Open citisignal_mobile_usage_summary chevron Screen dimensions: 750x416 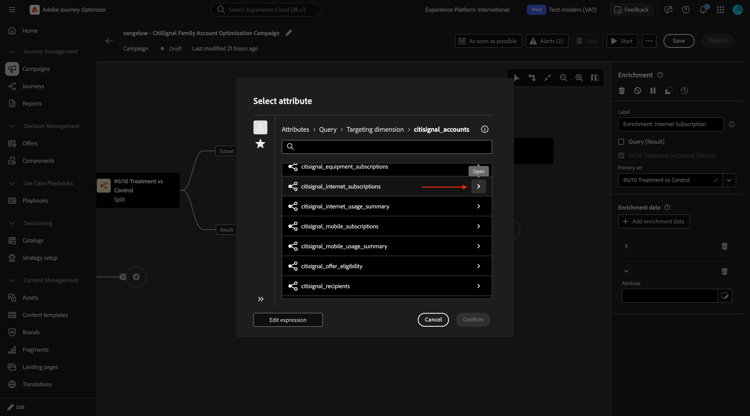478,246
